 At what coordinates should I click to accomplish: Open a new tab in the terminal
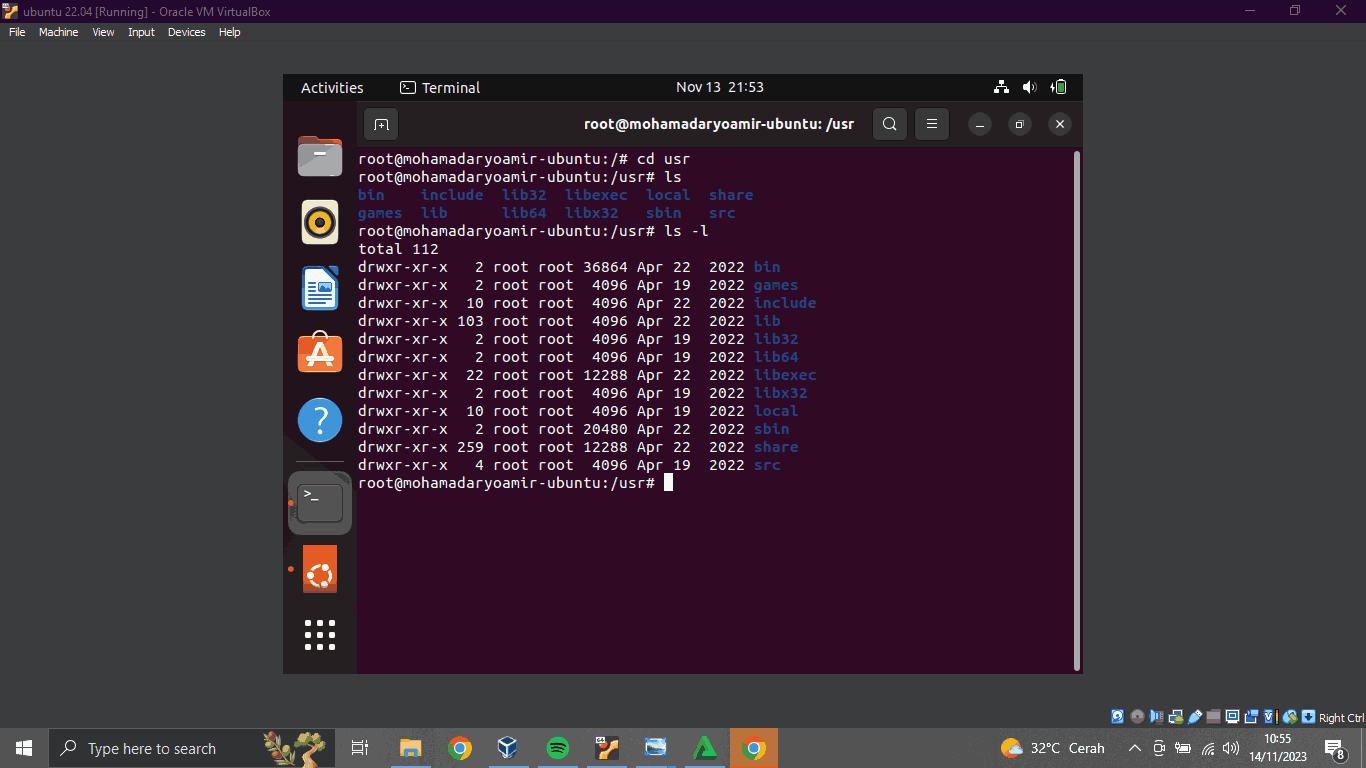(x=381, y=124)
